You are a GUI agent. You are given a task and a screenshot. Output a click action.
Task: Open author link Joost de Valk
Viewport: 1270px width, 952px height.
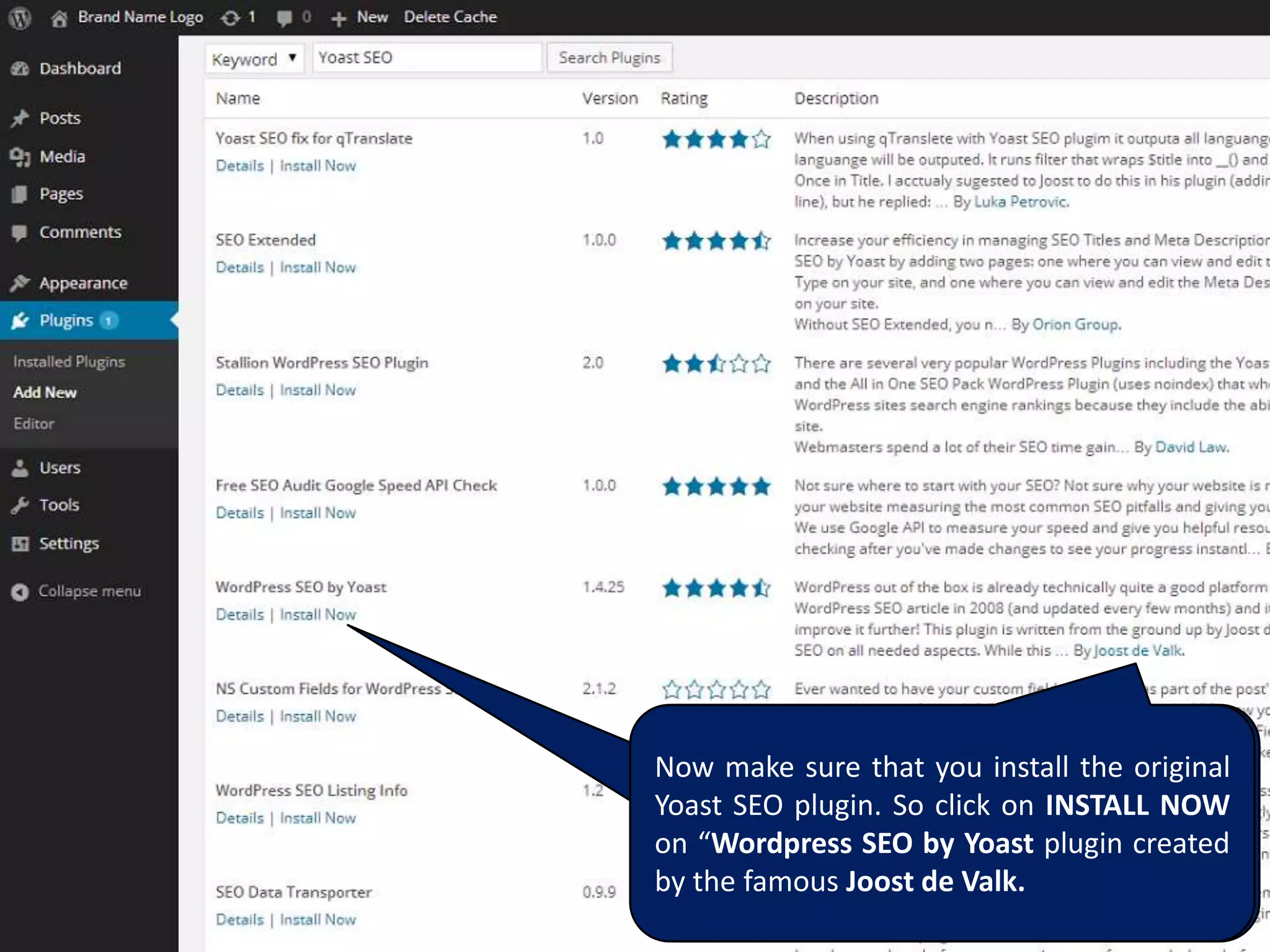1139,650
